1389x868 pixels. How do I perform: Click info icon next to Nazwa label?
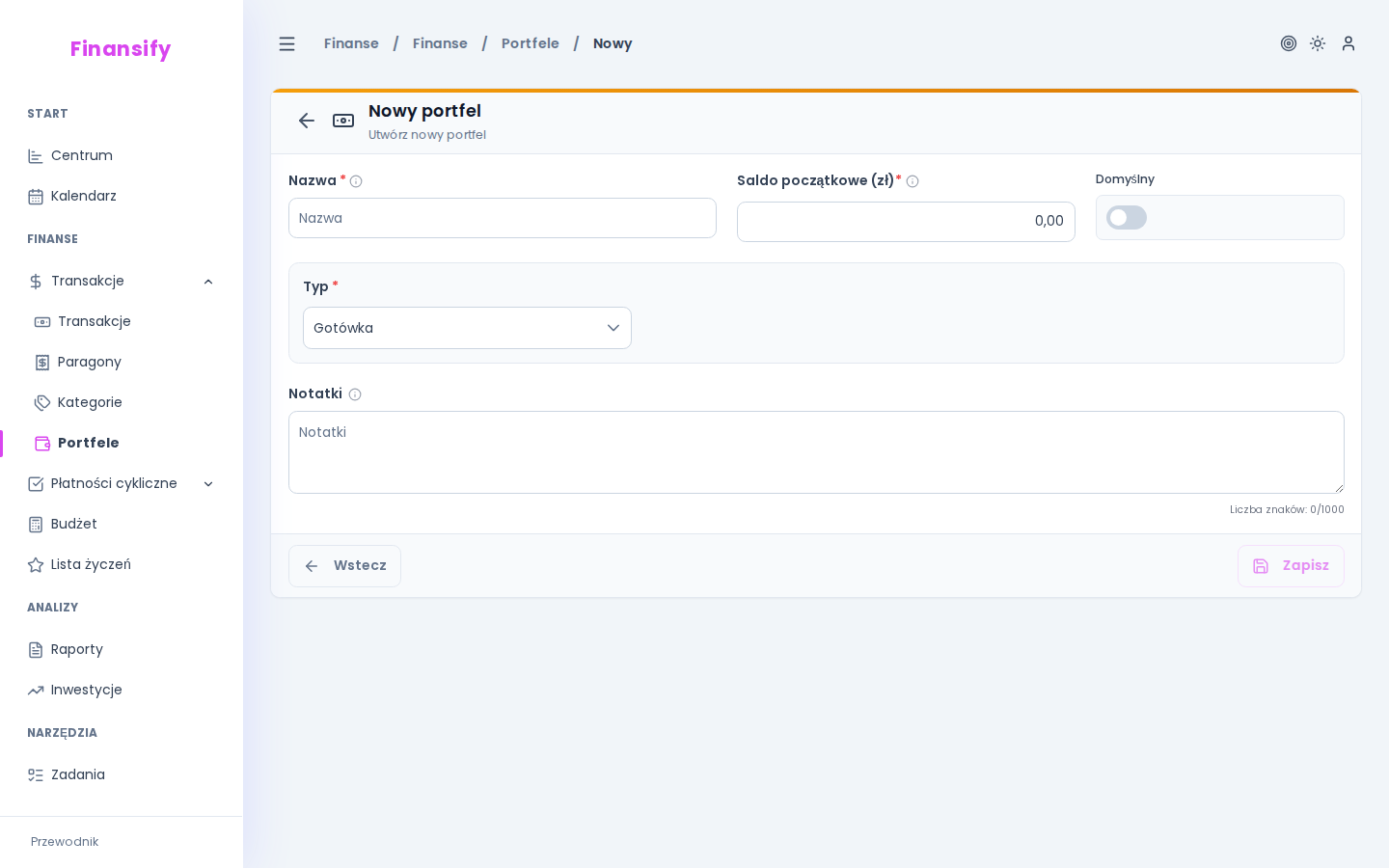pyautogui.click(x=356, y=181)
